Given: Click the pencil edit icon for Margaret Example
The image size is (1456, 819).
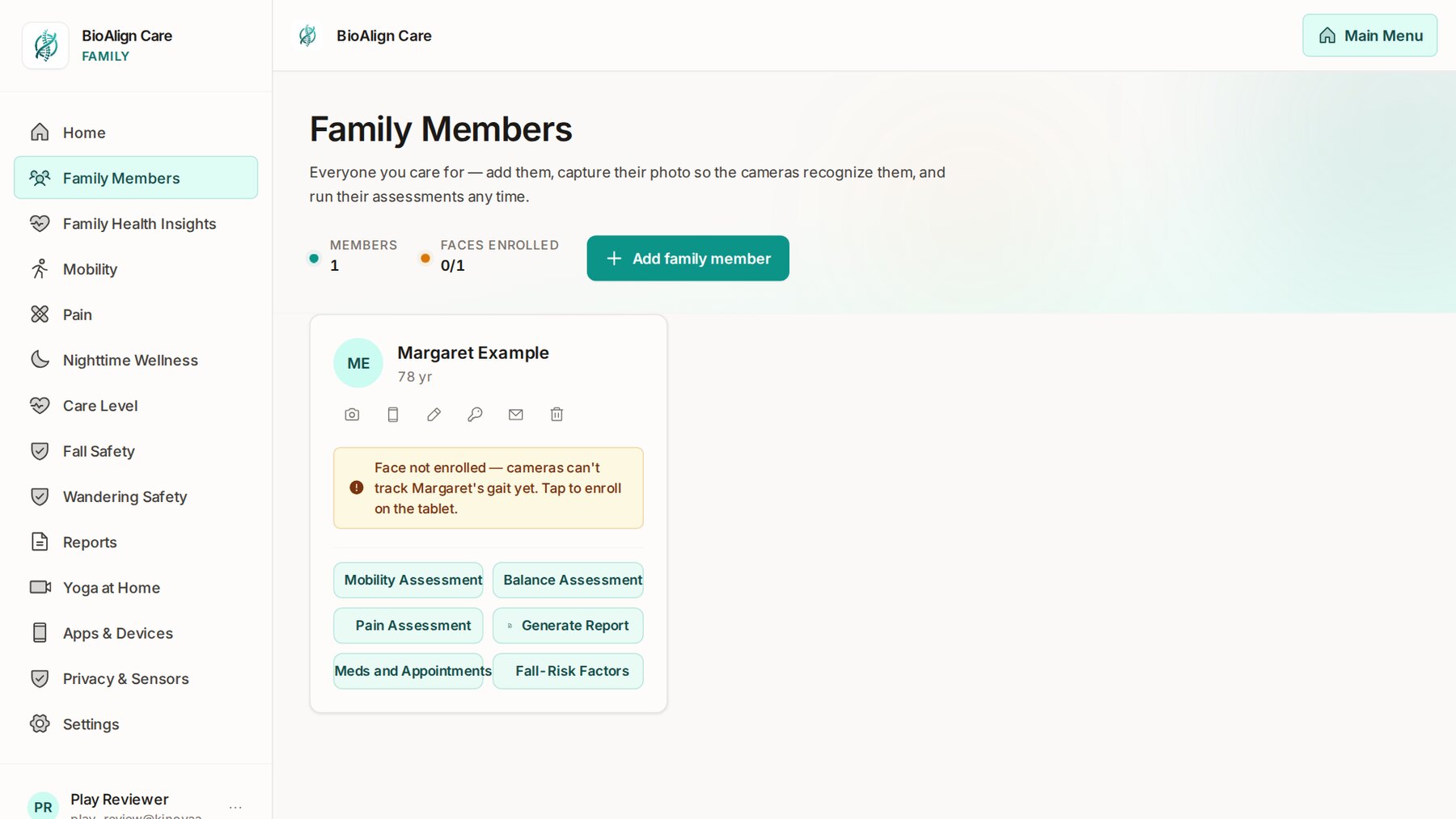Looking at the screenshot, I should point(434,415).
